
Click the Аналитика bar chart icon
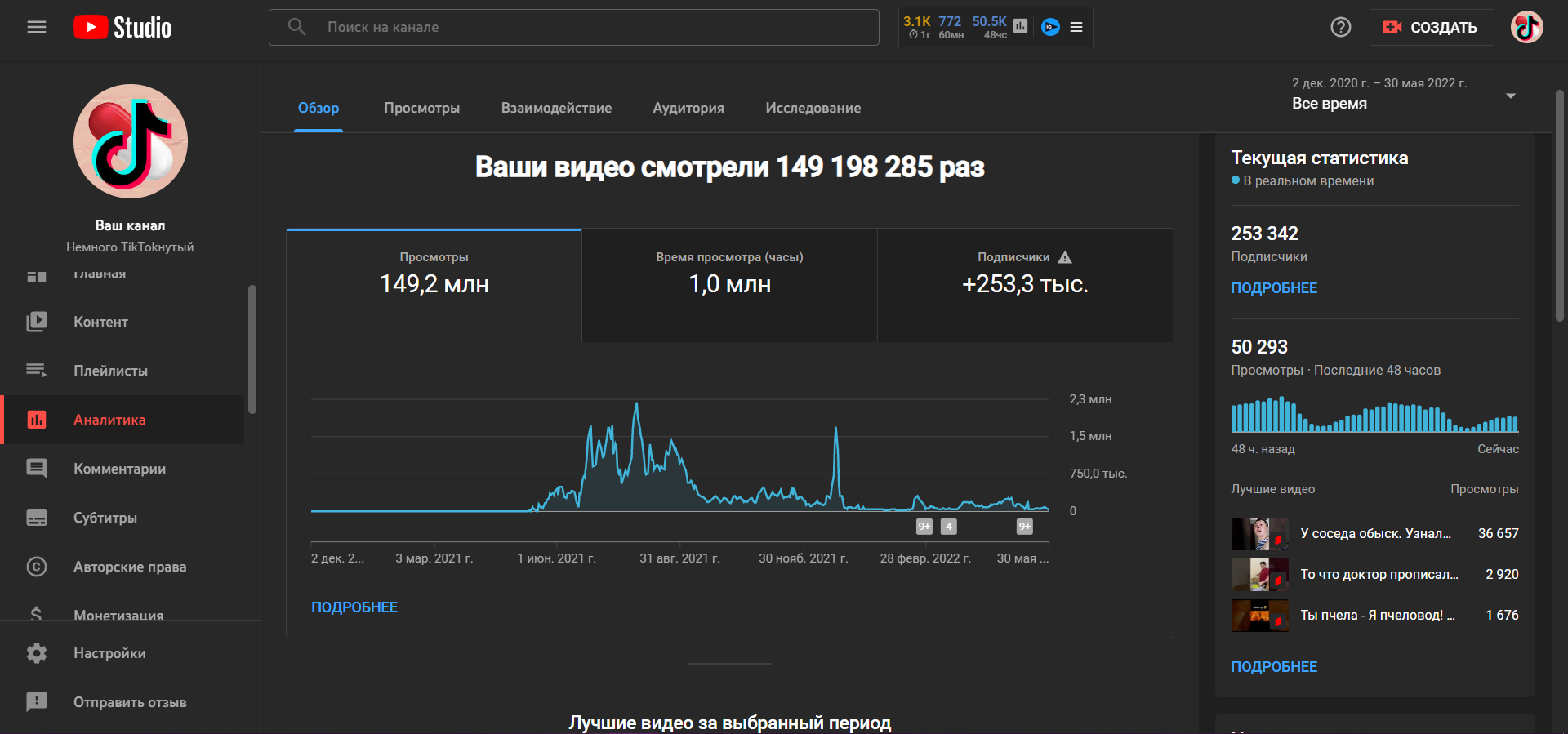pyautogui.click(x=37, y=420)
